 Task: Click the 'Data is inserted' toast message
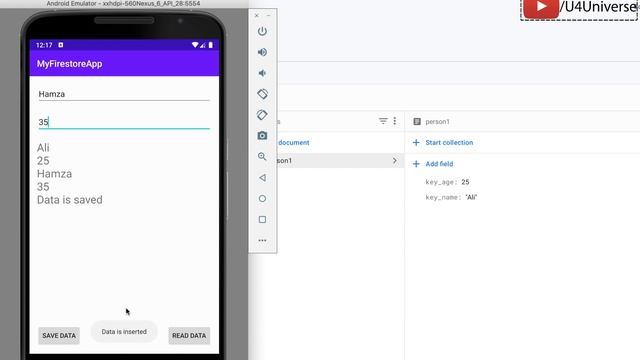[x=124, y=332]
